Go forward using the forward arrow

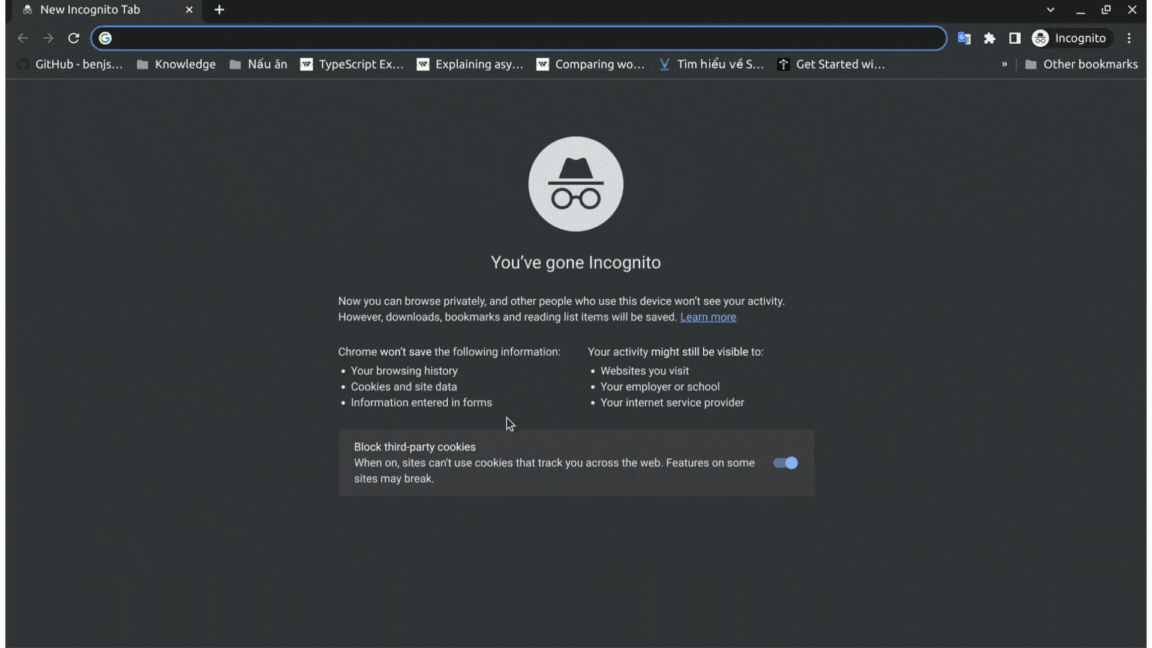48,38
